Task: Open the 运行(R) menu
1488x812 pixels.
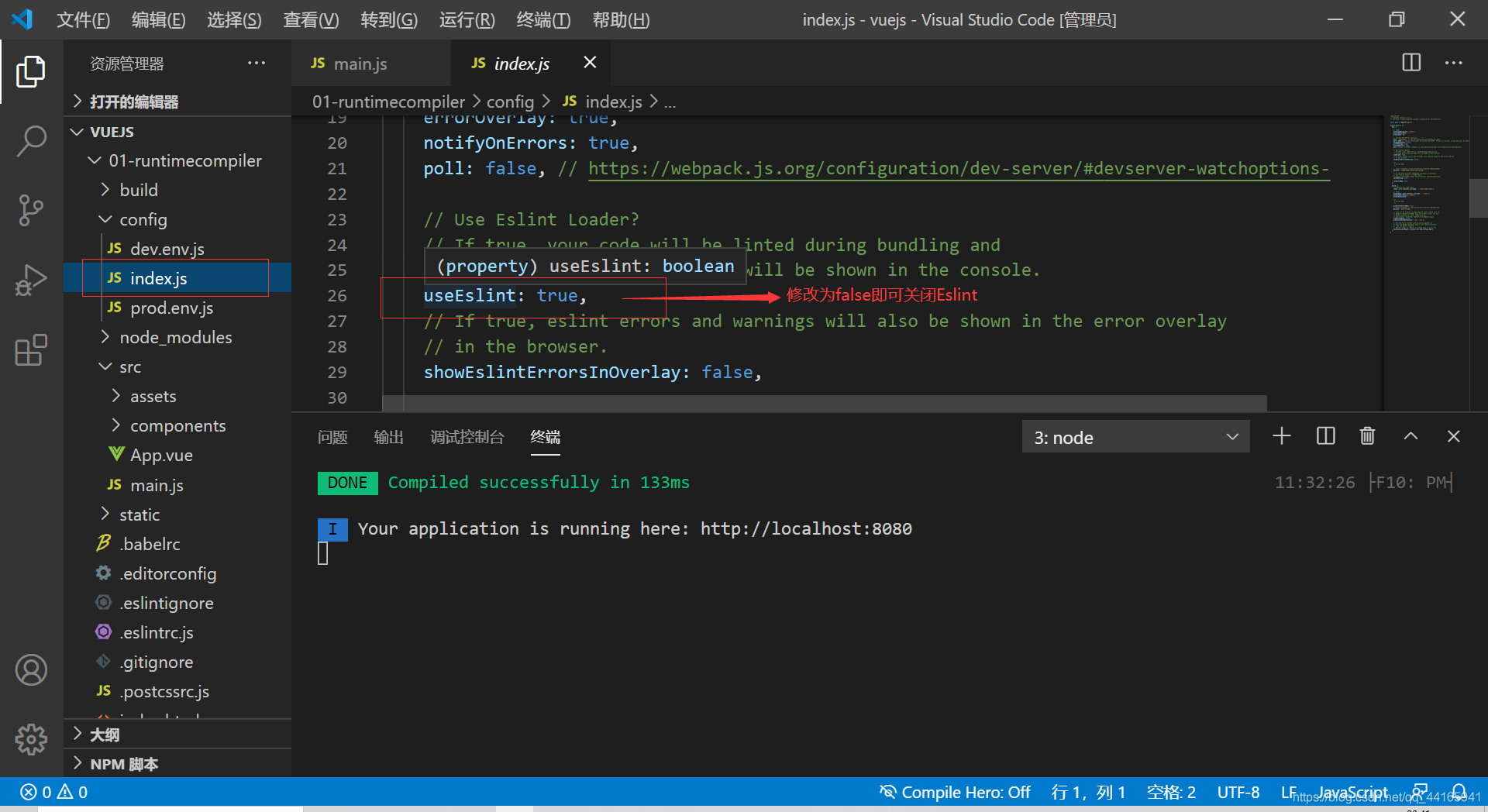Action: pos(467,19)
